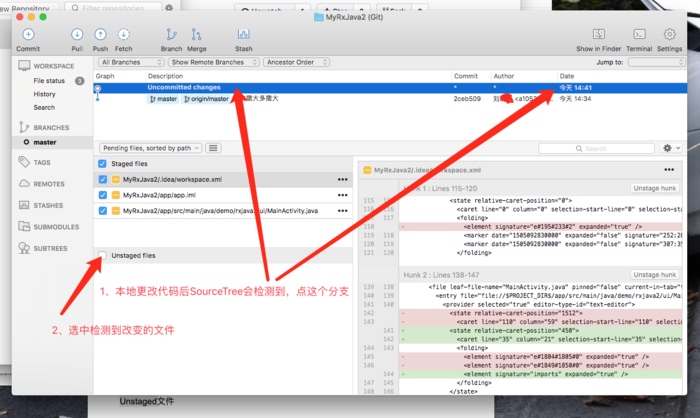Click the Push toolbar icon
This screenshot has width=700, height=418.
click(x=100, y=34)
